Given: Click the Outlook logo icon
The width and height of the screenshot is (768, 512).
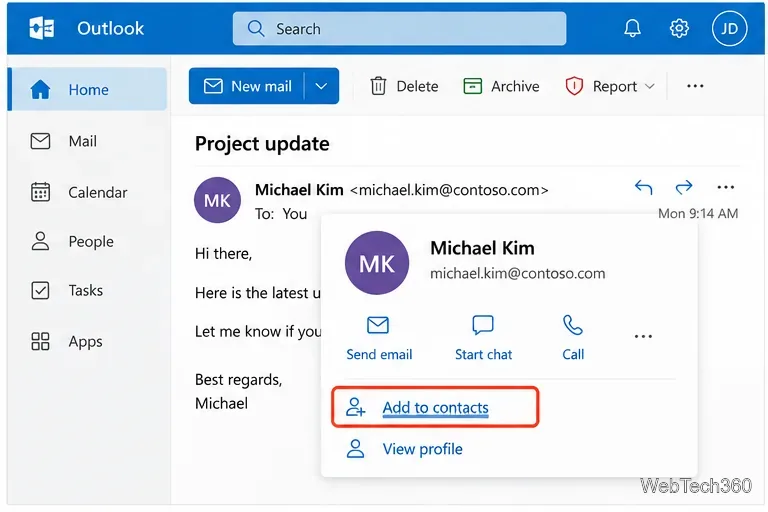Looking at the screenshot, I should click(42, 27).
